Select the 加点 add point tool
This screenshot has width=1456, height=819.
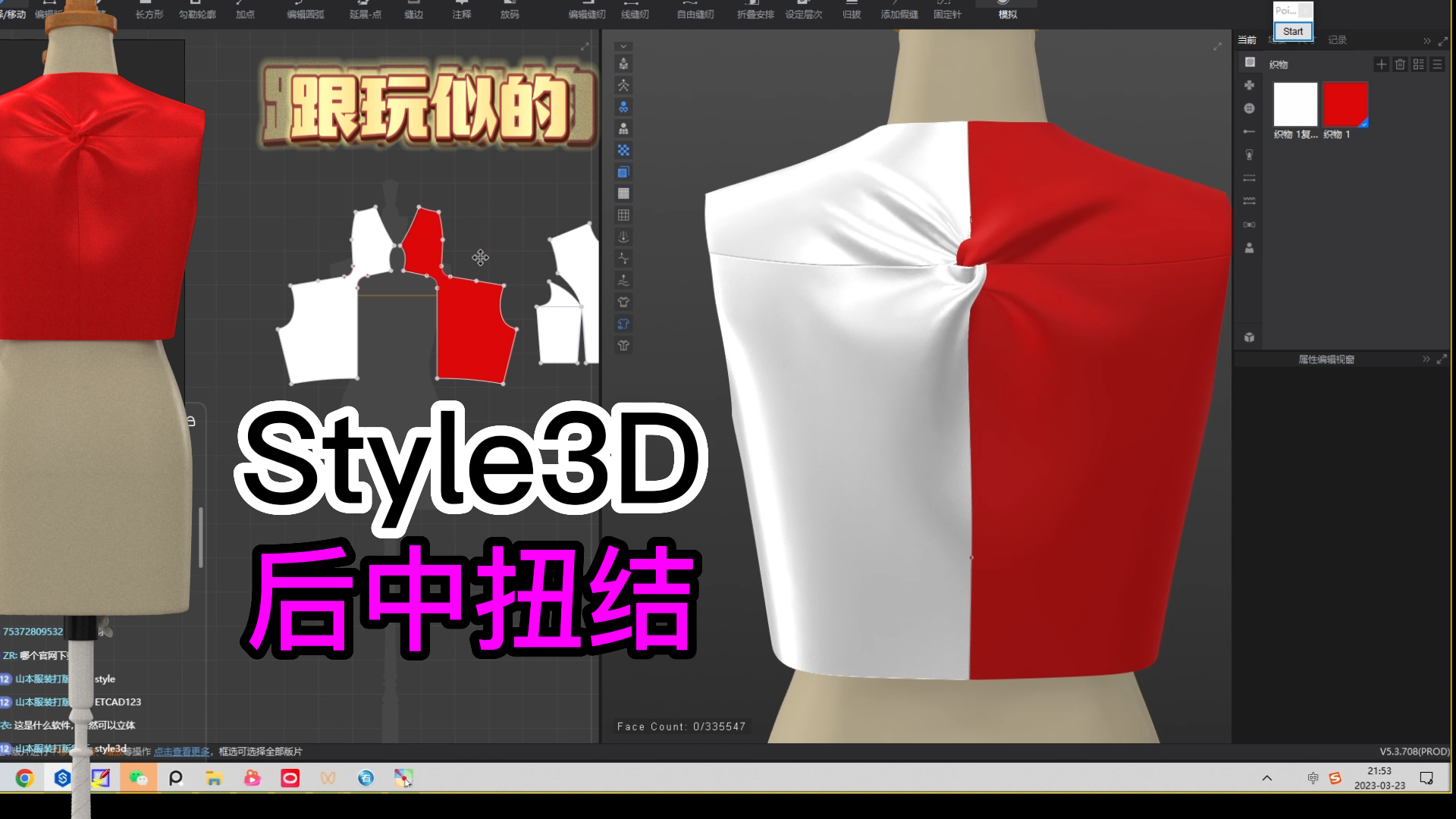pyautogui.click(x=245, y=11)
